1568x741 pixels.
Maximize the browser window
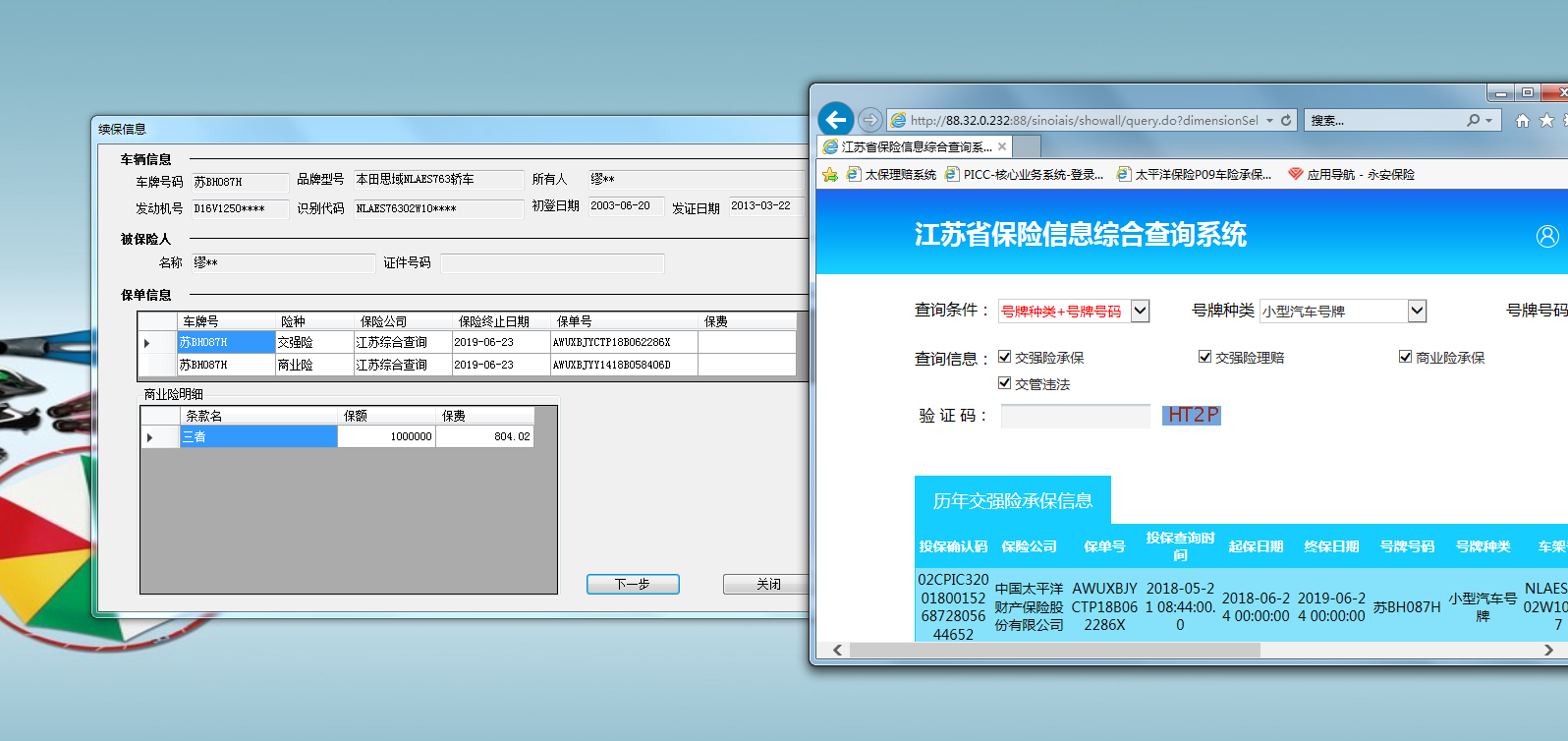click(x=1527, y=92)
